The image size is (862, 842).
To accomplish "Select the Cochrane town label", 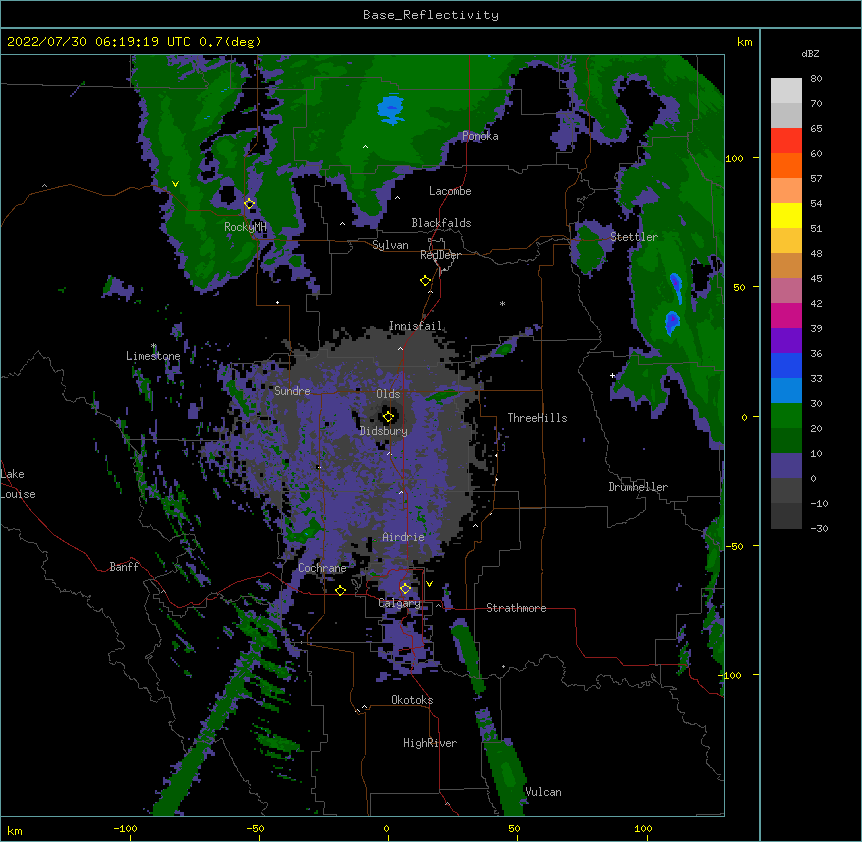I will (x=322, y=568).
